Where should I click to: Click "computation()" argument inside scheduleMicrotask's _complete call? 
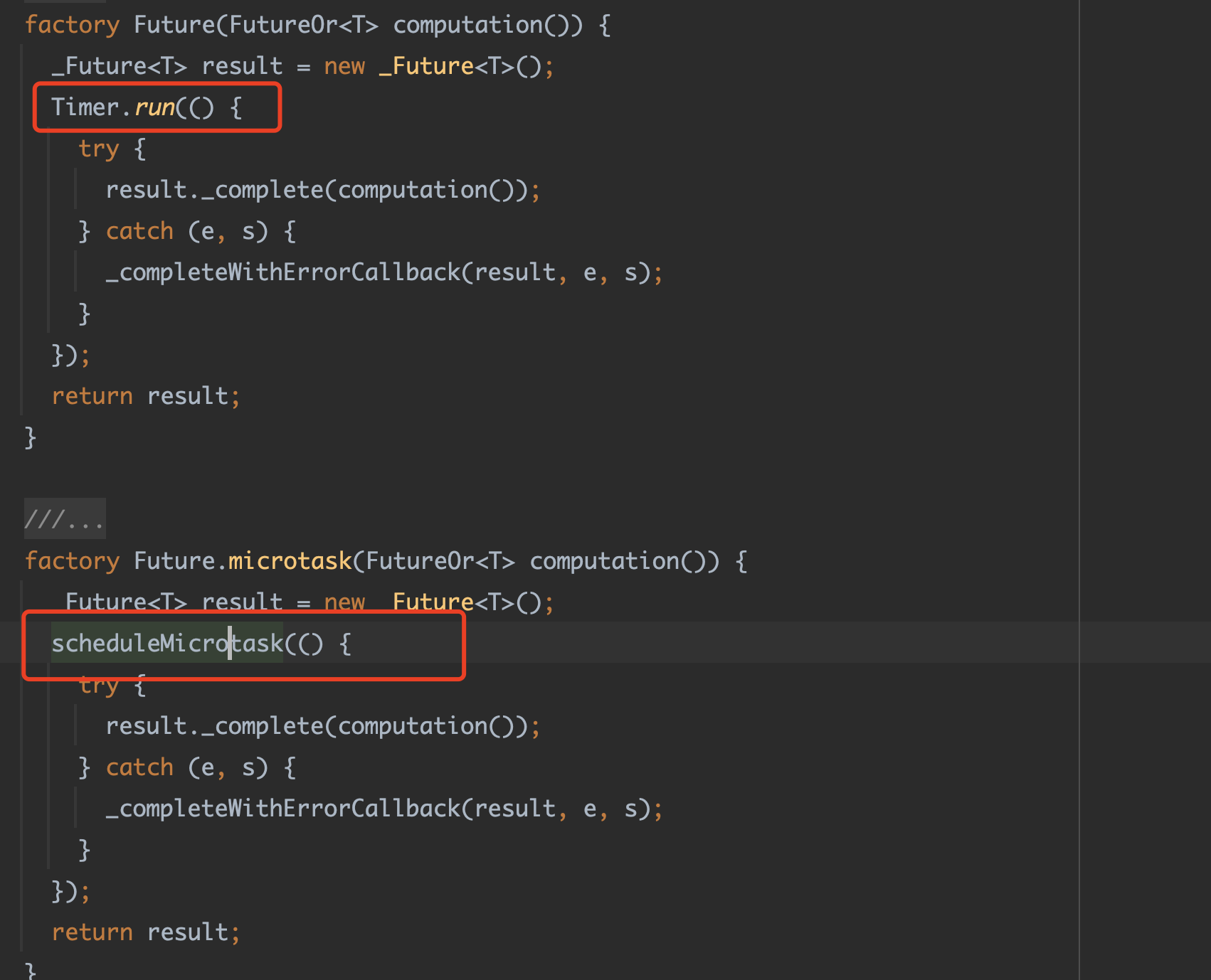pyautogui.click(x=426, y=726)
